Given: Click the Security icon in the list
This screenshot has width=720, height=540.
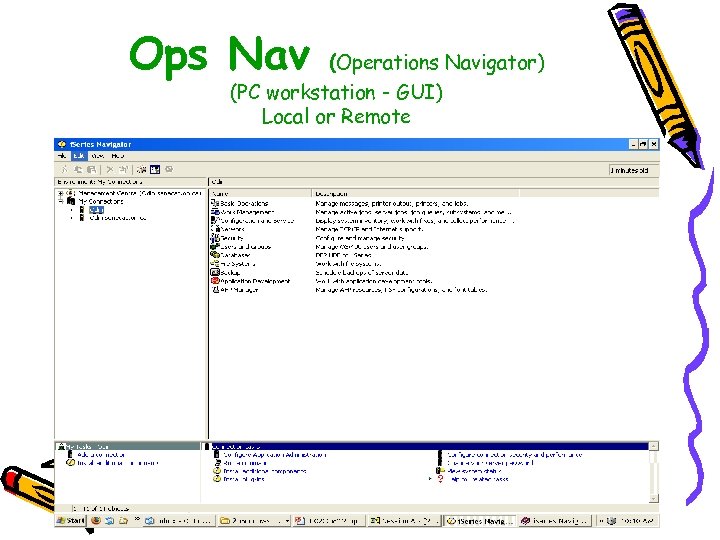Looking at the screenshot, I should [215, 238].
